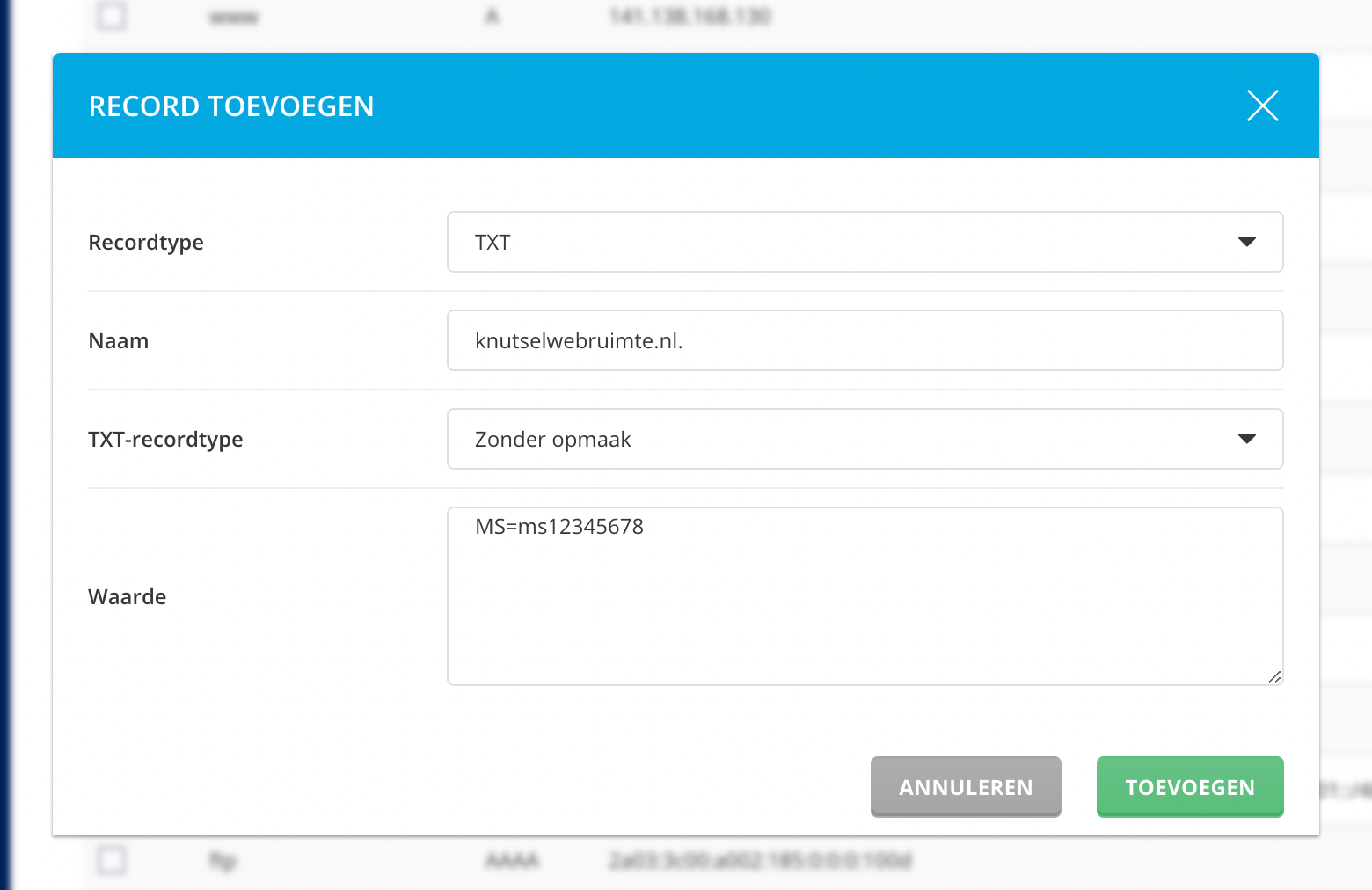Click the Recordtype dropdown chevron icon
Image resolution: width=1372 pixels, height=890 pixels.
(1247, 242)
